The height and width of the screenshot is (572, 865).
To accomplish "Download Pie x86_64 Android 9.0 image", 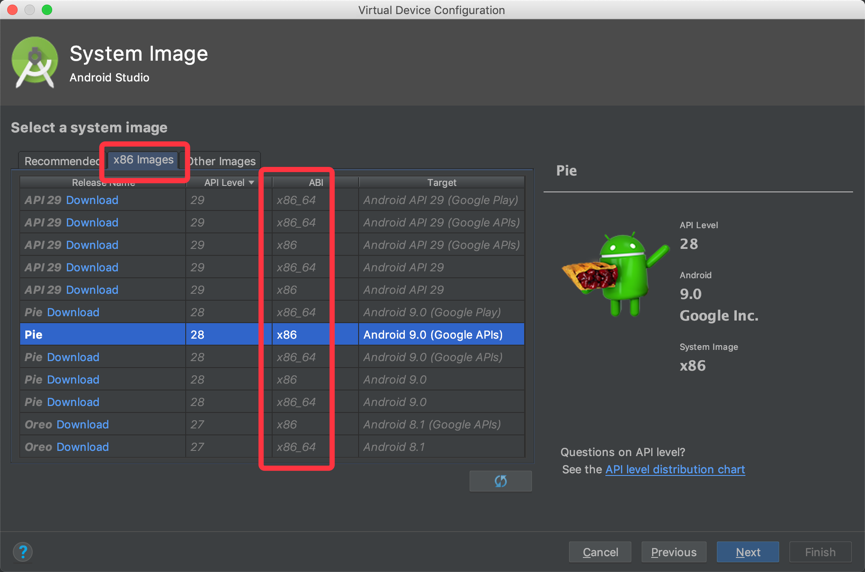I will click(x=73, y=402).
